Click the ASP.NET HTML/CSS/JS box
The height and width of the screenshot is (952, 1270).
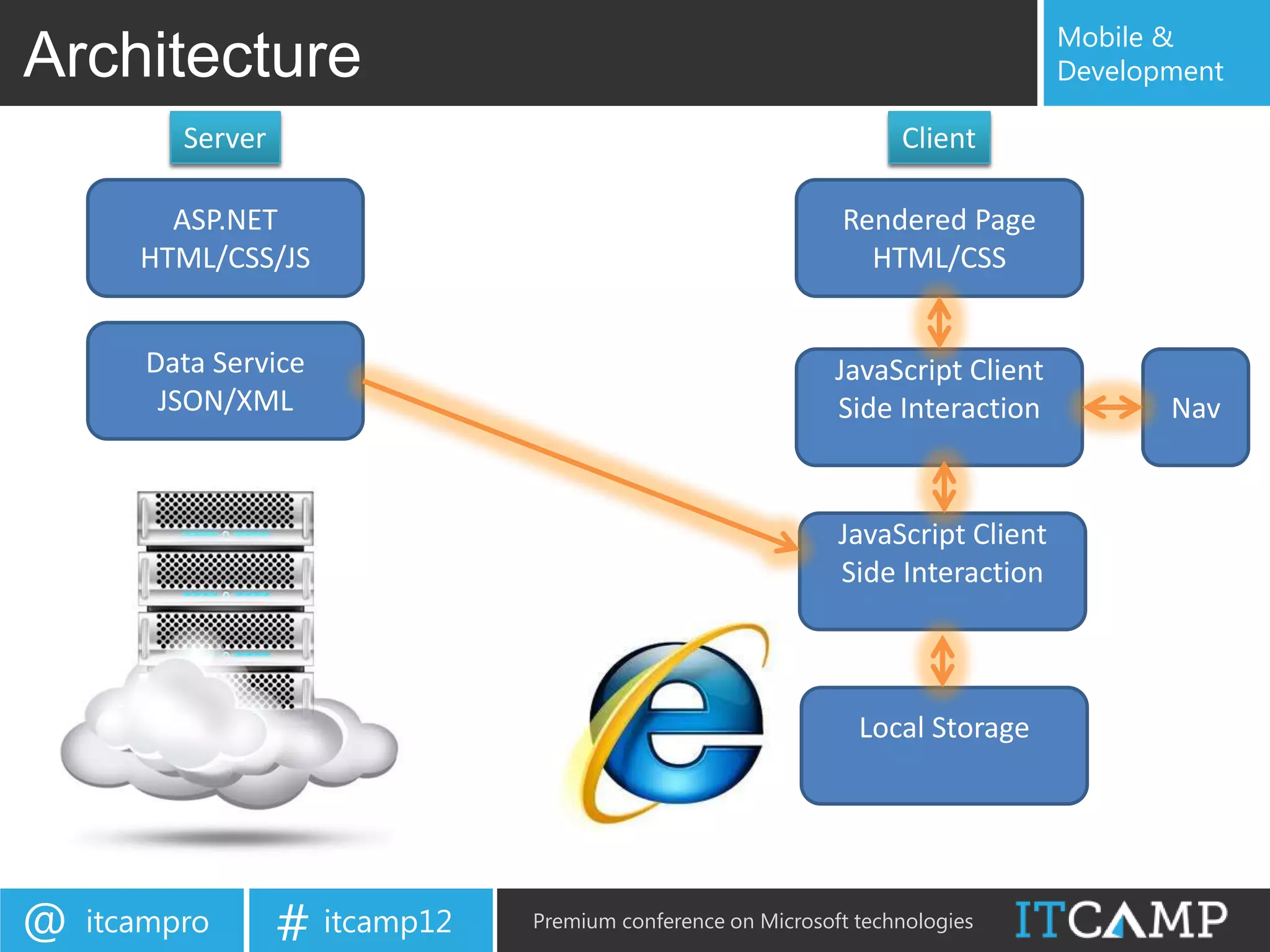click(x=225, y=239)
